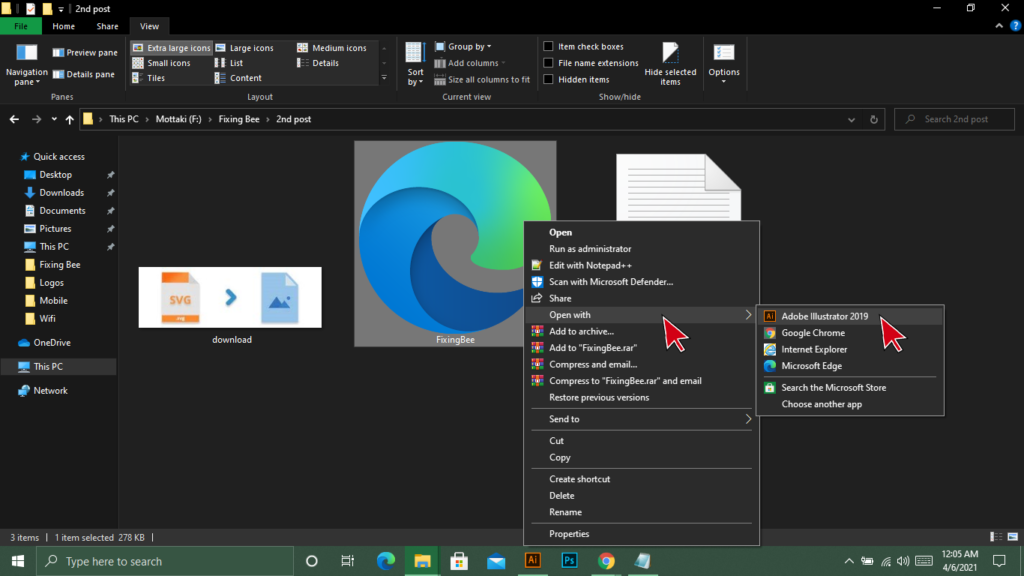Expand the address bar history dropdown
Image resolution: width=1024 pixels, height=576 pixels.
pos(851,120)
